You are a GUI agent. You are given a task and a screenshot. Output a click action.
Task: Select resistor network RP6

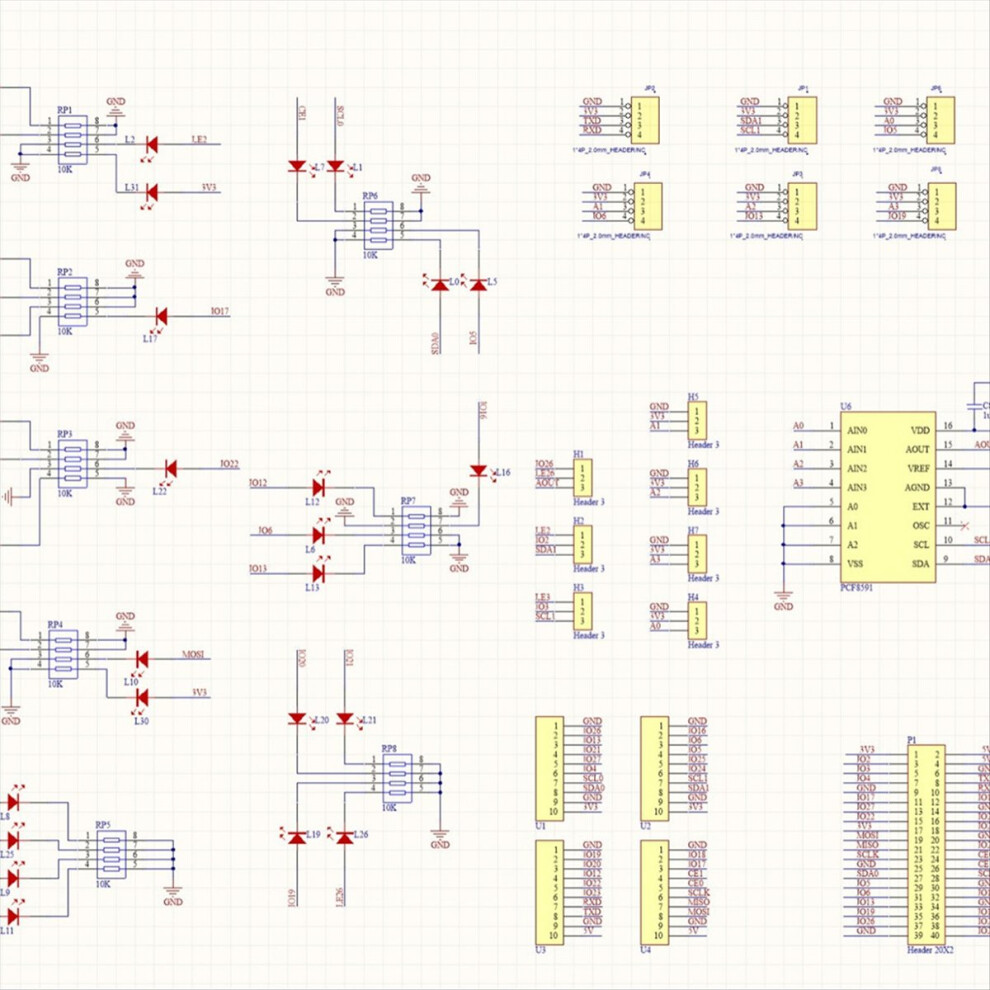(x=378, y=226)
